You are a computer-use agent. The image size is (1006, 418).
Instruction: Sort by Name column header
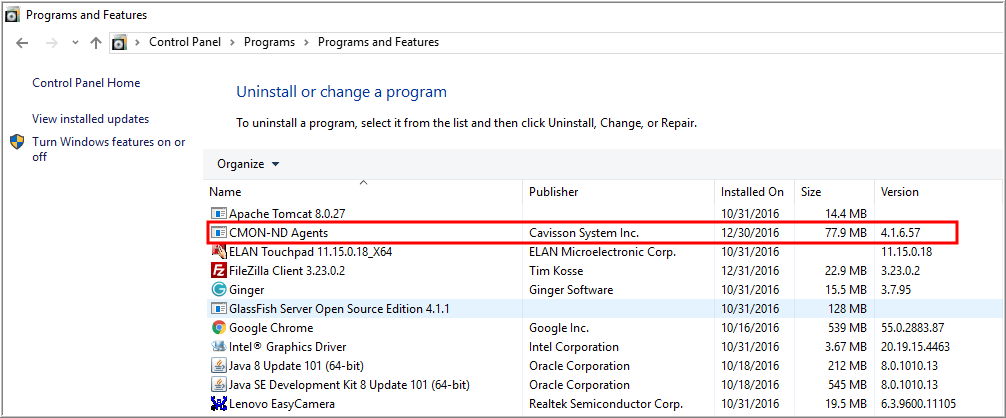225,192
